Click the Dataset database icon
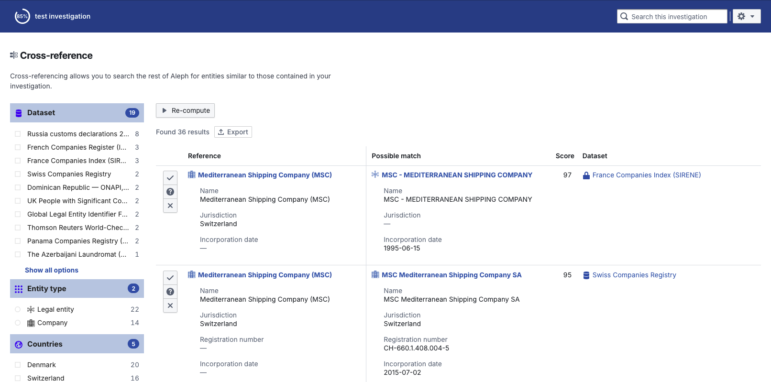 click(19, 113)
